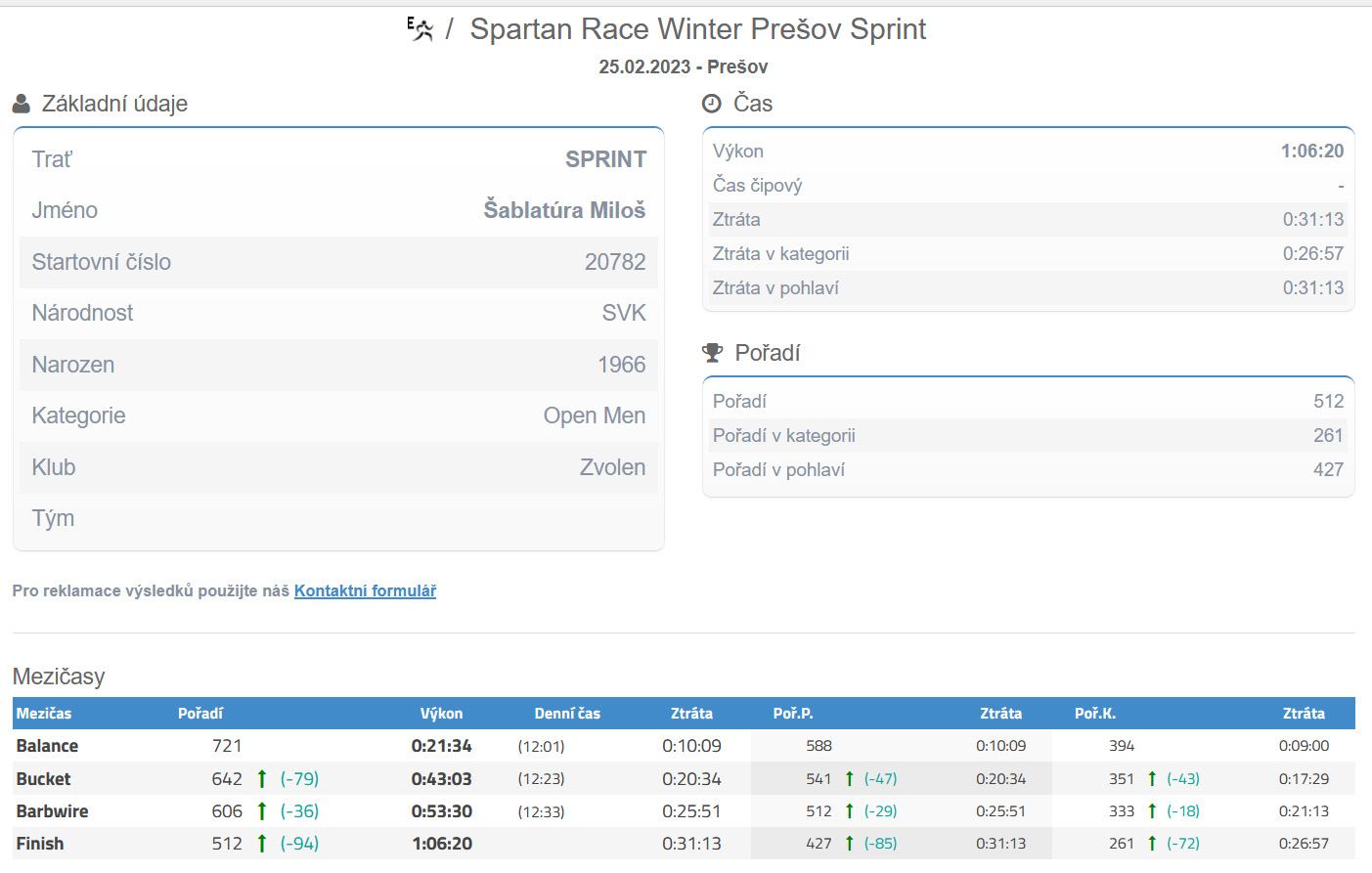Click the Spartan Race Winter Prešov Sprint title
Screen dimensions: 1372x873
698,29
